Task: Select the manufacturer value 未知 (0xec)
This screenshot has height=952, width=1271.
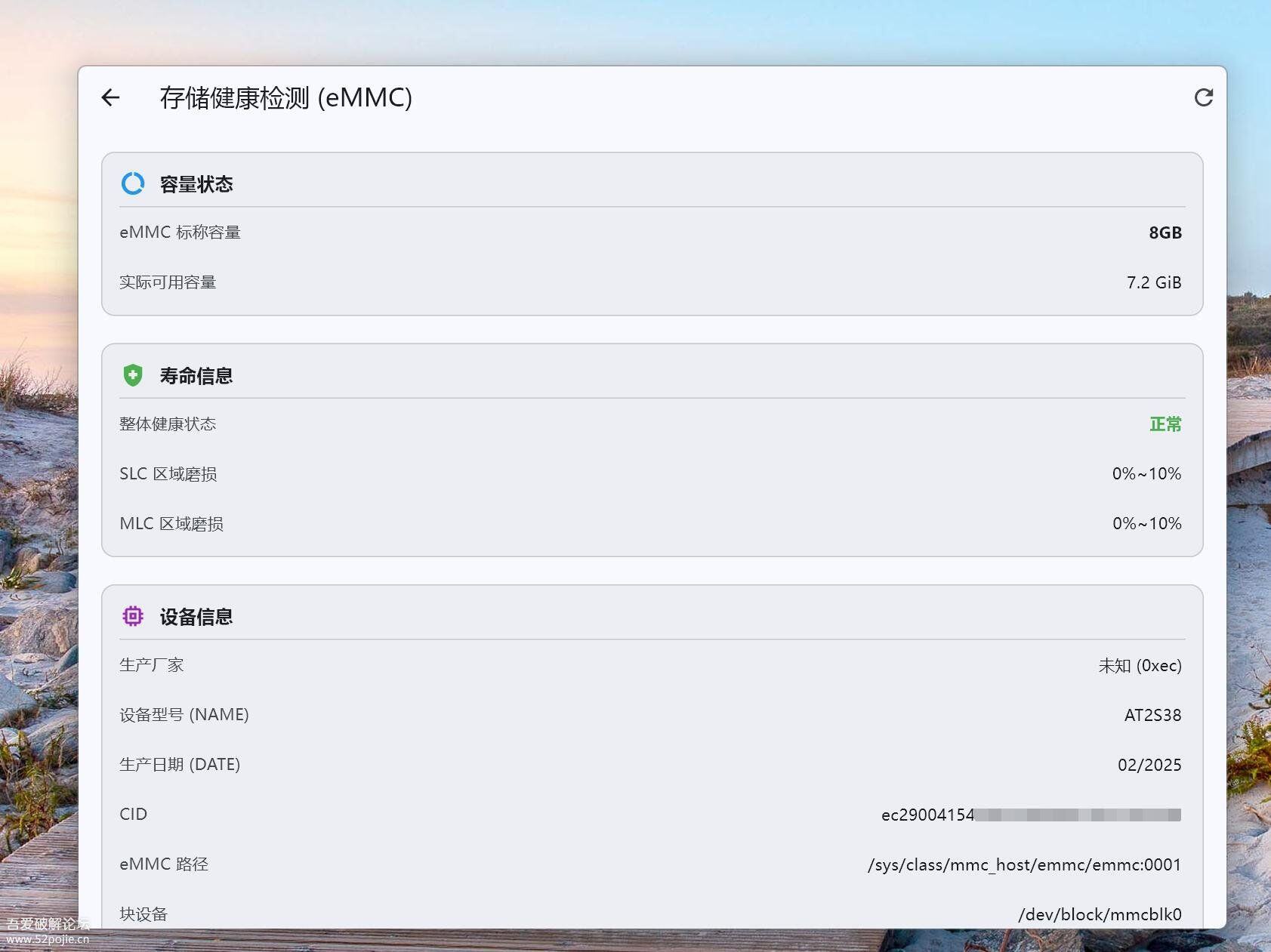Action: click(1140, 666)
